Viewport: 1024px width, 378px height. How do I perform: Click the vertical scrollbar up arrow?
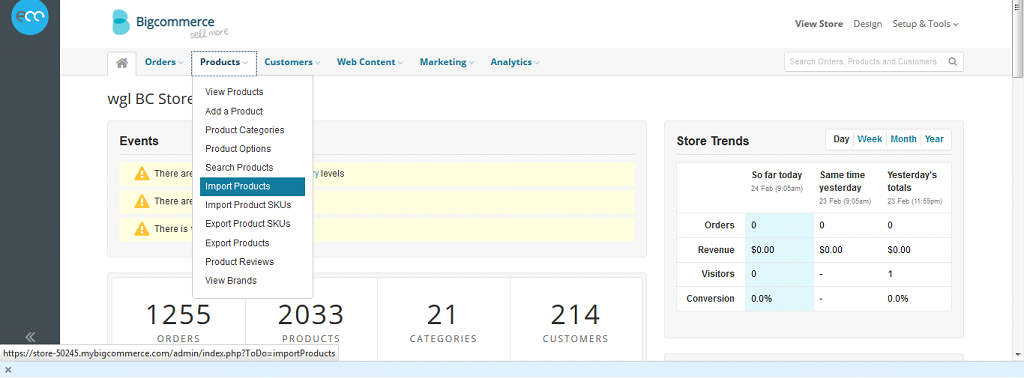pyautogui.click(x=1018, y=5)
